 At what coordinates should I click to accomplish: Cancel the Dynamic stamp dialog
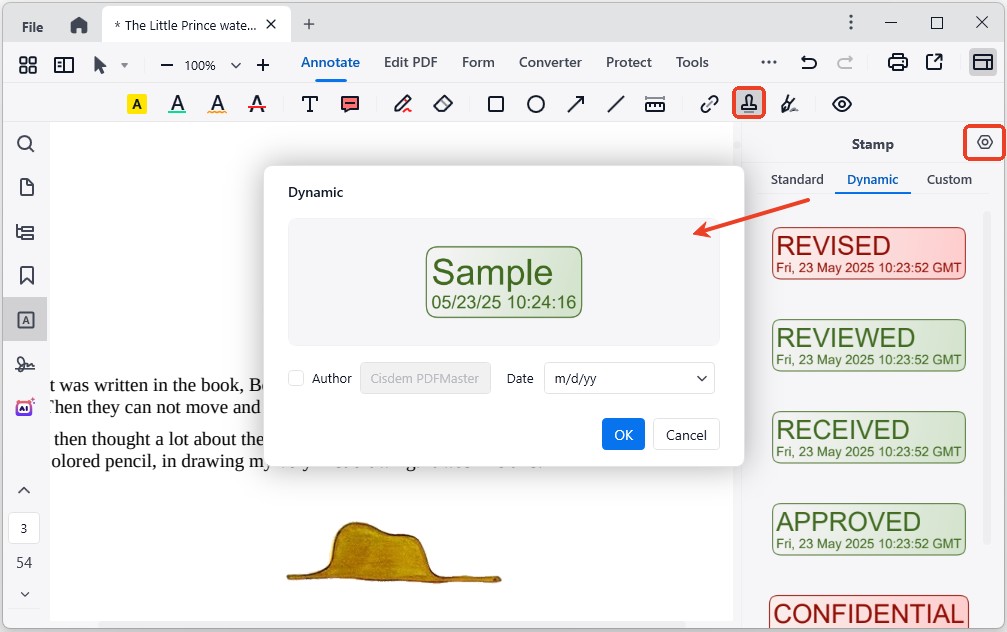686,434
